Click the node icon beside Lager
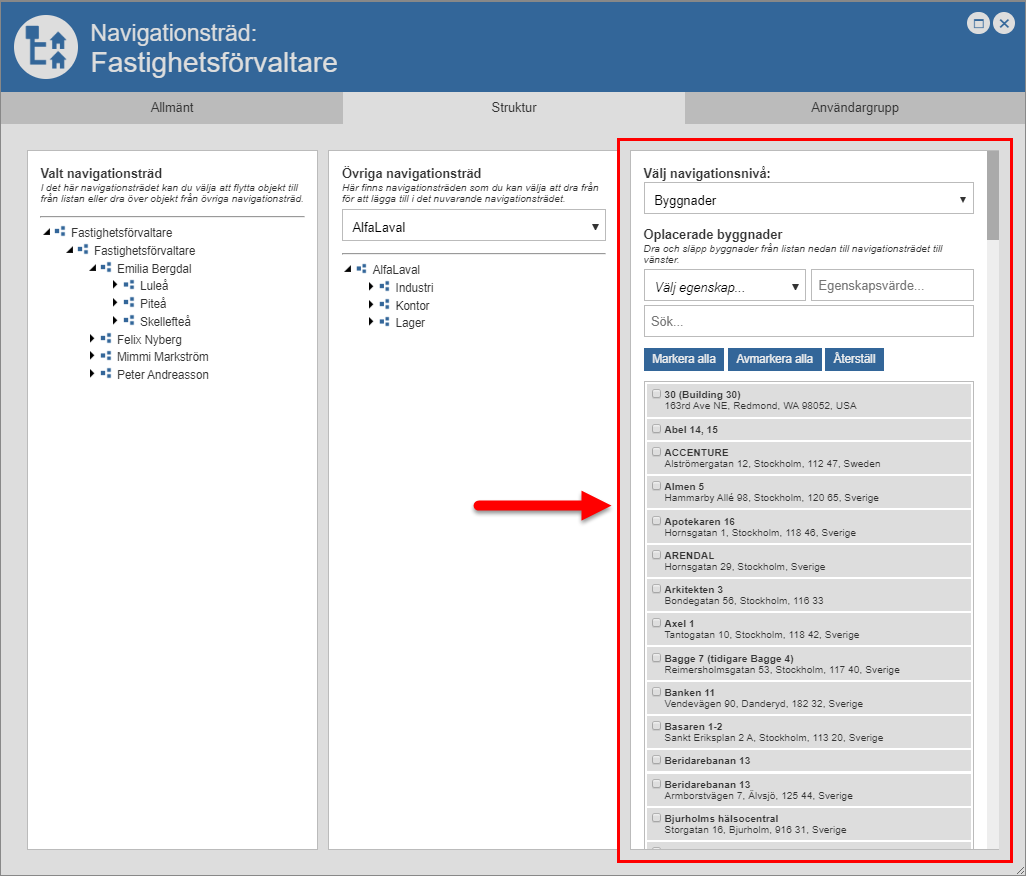 click(384, 322)
